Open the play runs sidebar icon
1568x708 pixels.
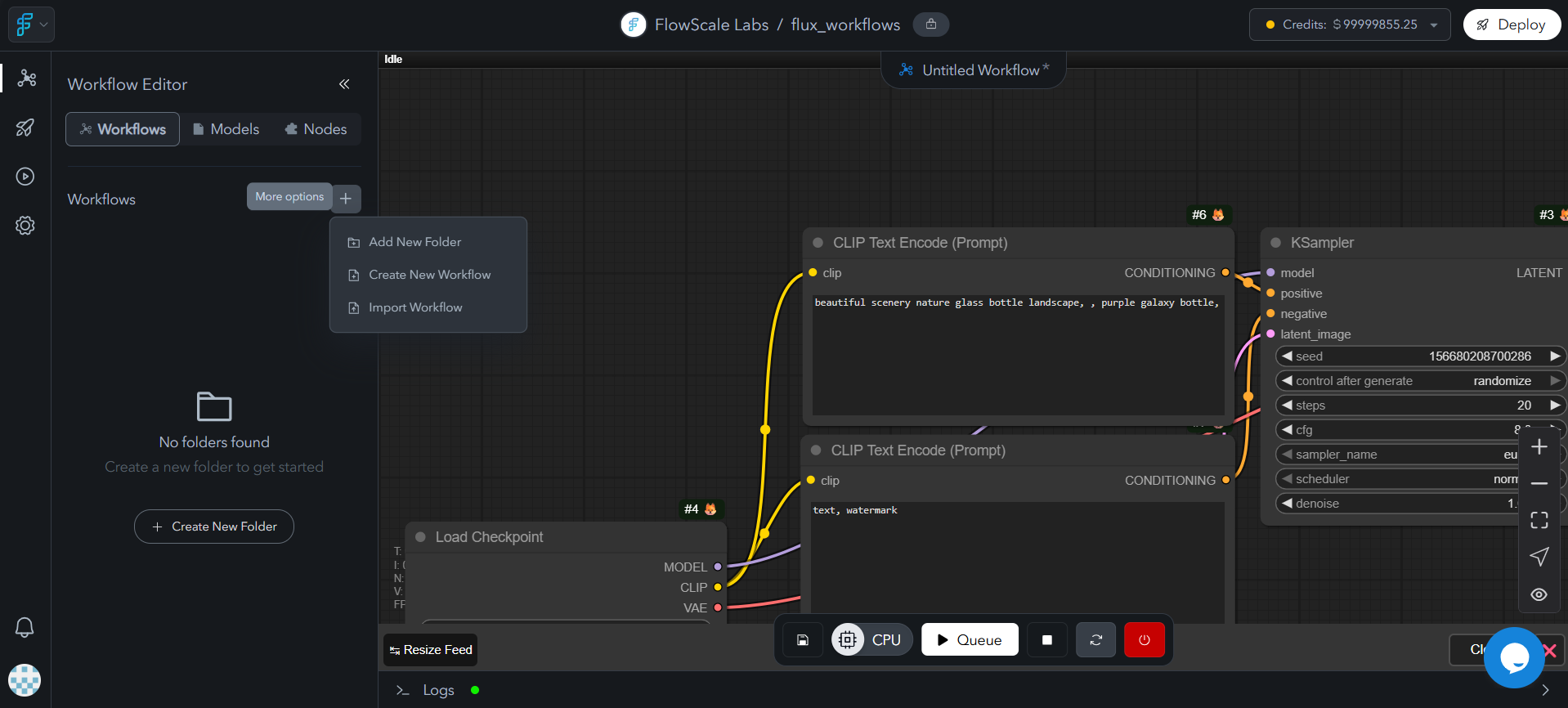25,177
